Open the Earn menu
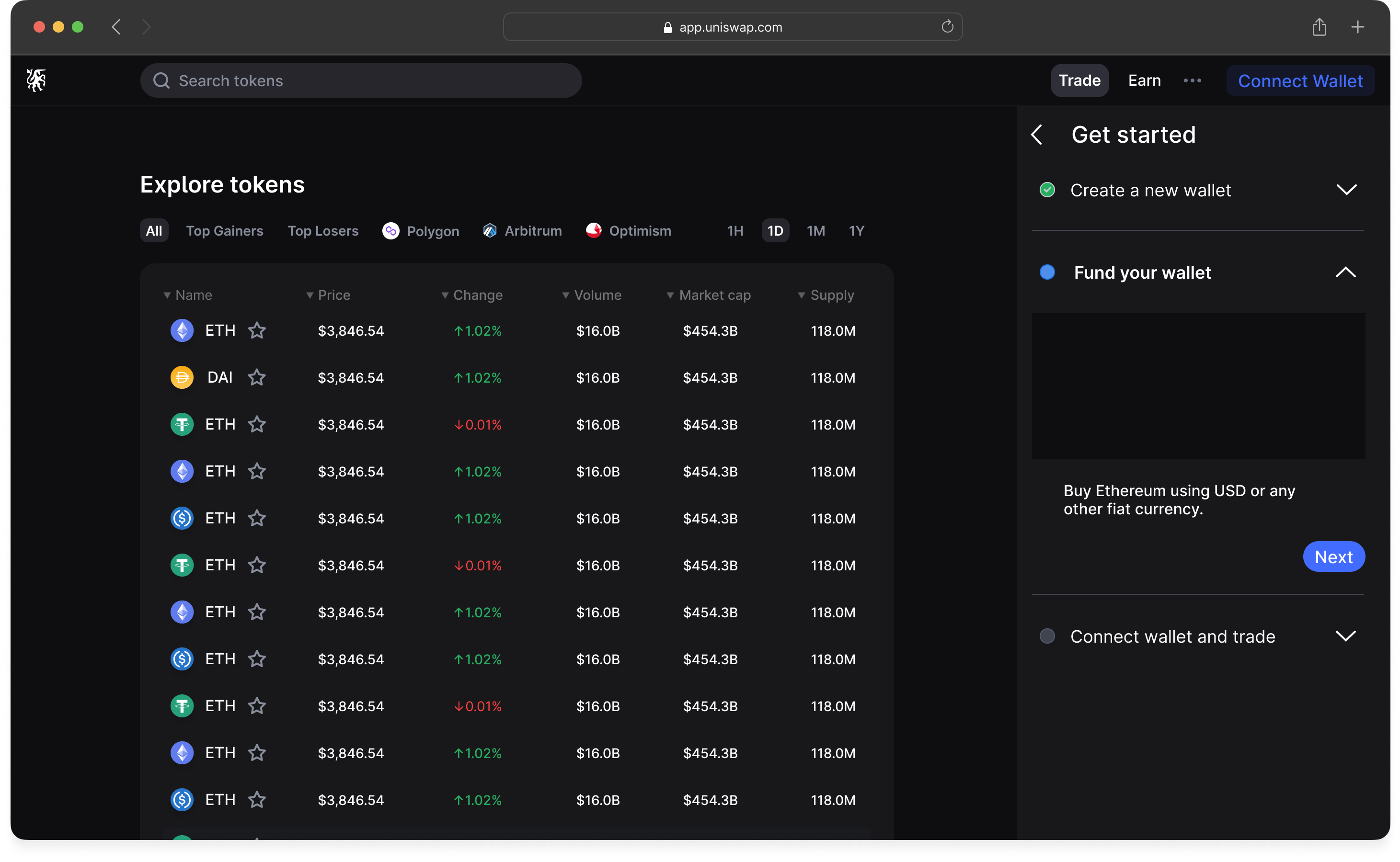 tap(1144, 80)
